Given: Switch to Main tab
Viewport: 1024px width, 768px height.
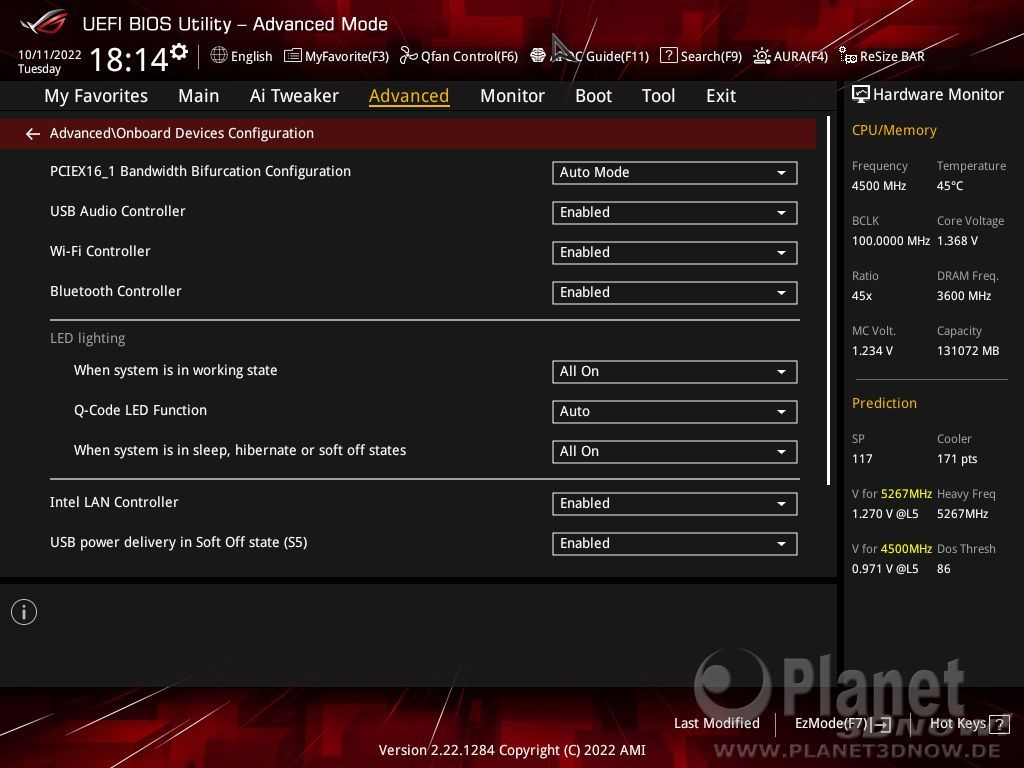Looking at the screenshot, I should (199, 96).
